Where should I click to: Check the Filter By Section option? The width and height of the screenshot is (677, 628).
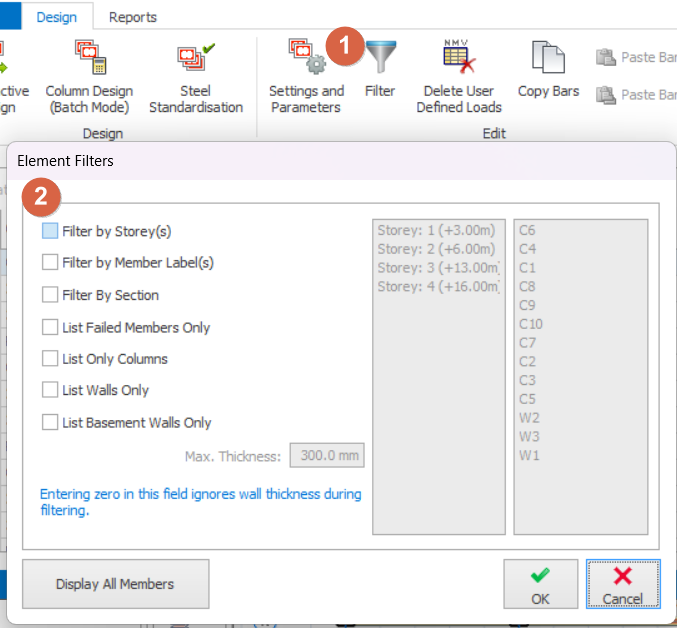(50, 295)
